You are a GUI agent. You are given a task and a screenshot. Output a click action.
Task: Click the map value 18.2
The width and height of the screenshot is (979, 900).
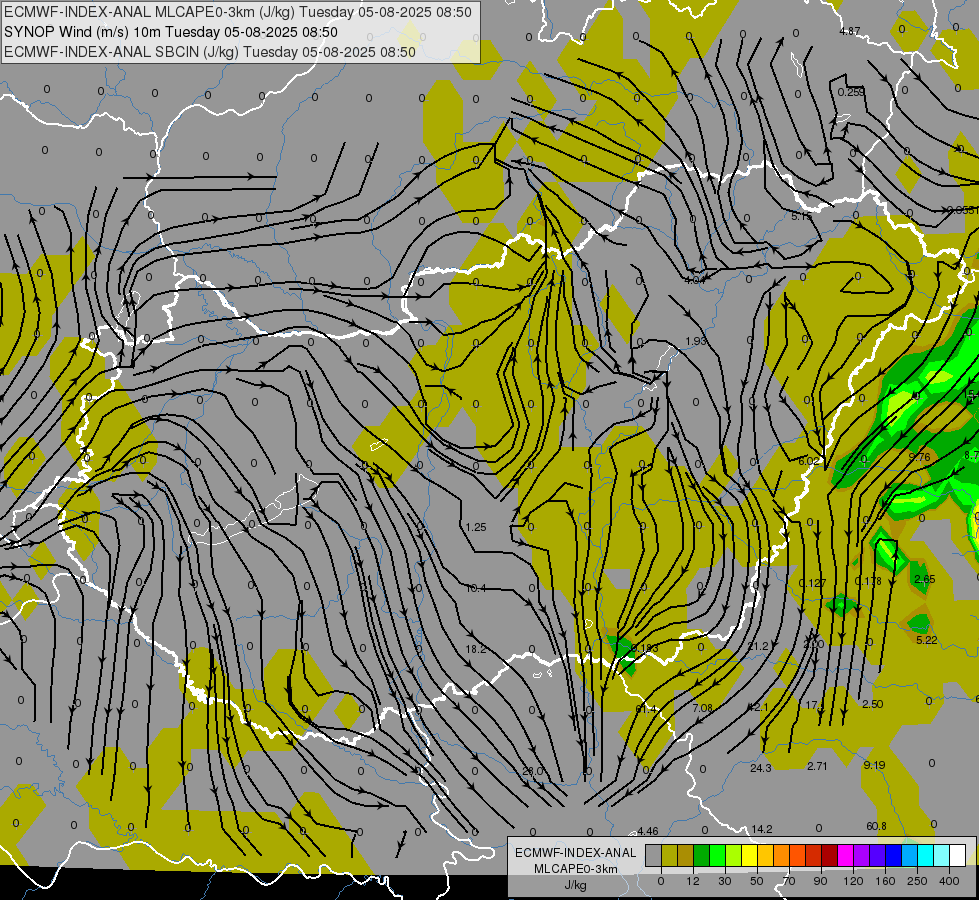coord(476,649)
